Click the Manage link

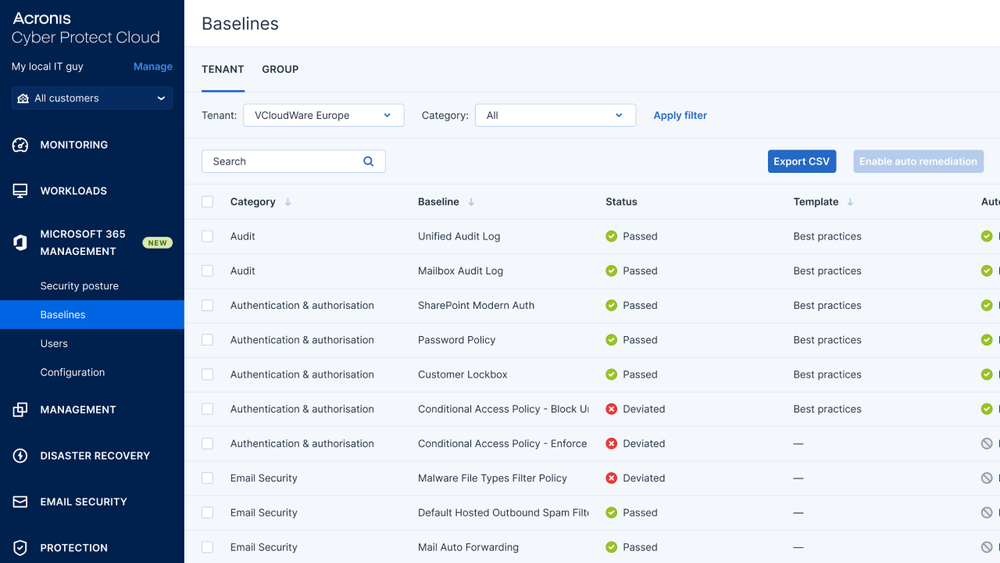152,66
